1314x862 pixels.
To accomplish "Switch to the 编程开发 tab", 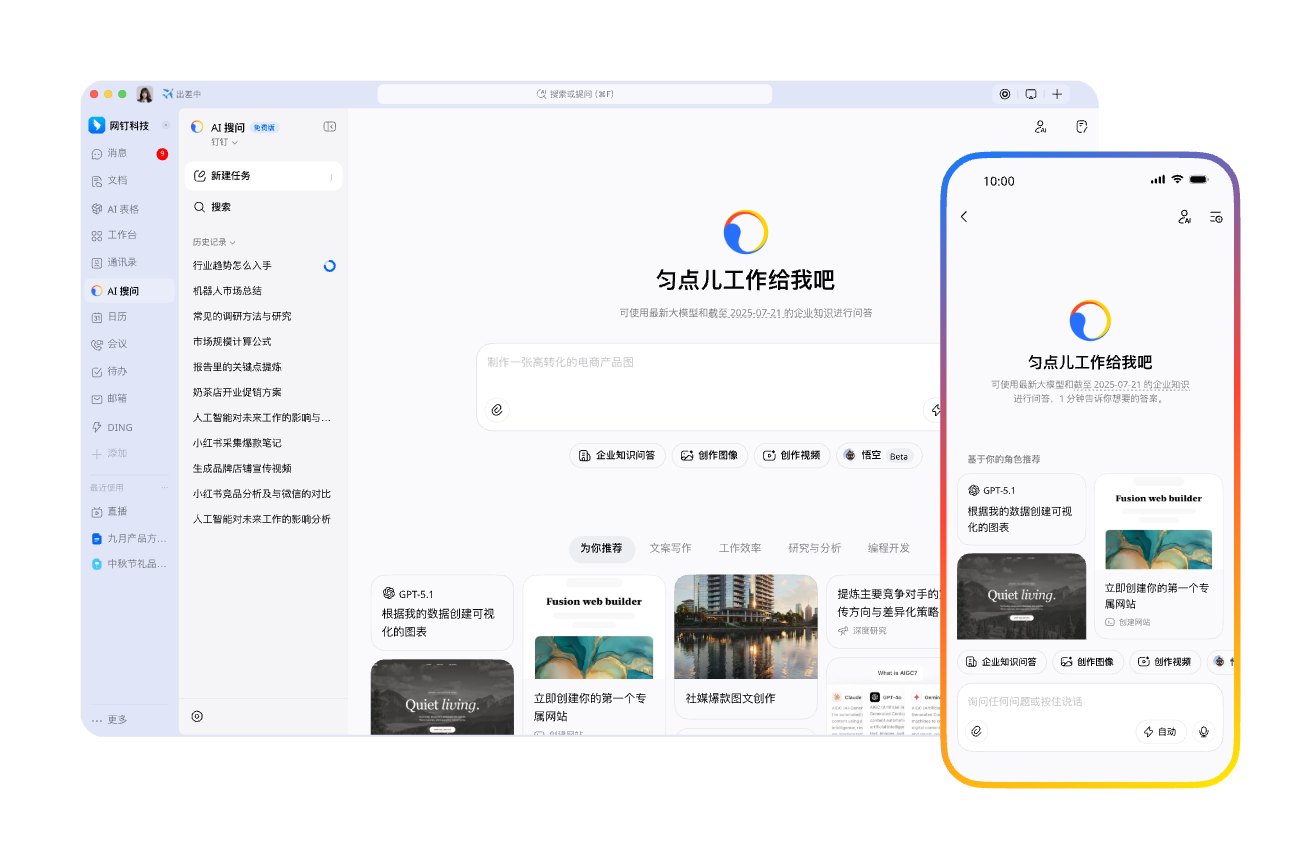I will (x=889, y=548).
